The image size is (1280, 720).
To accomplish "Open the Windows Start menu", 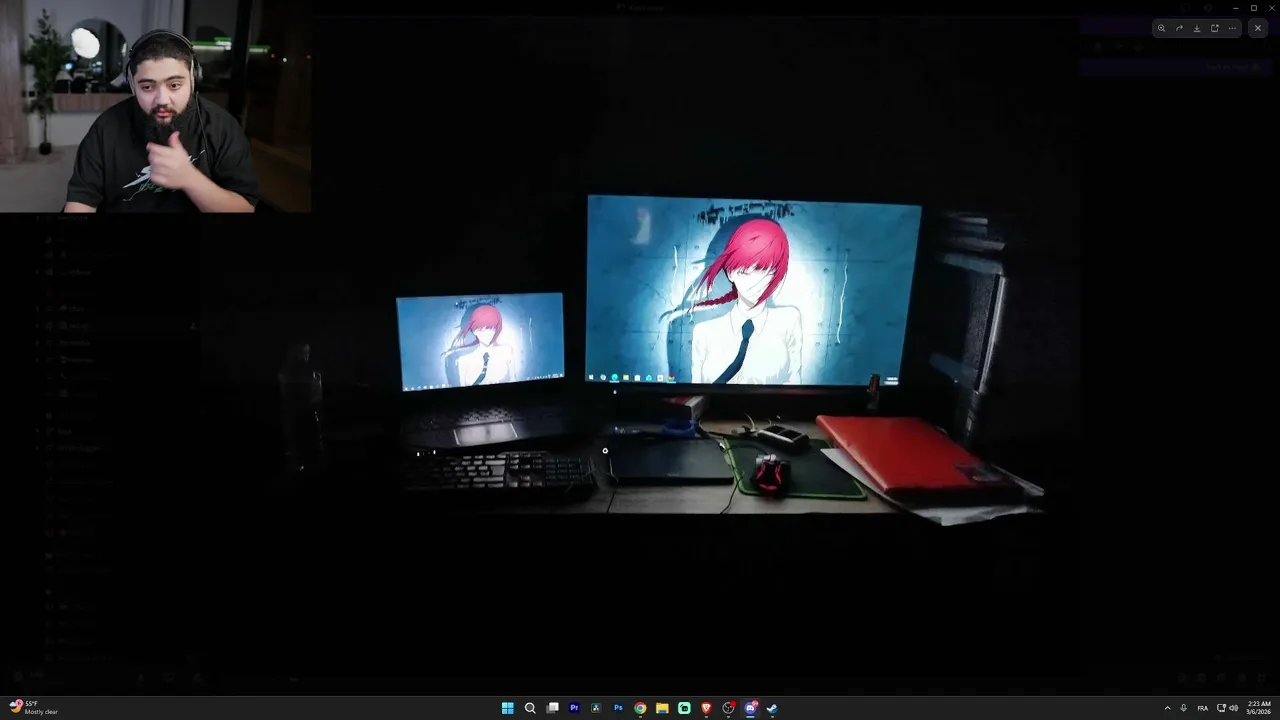I will click(x=508, y=708).
